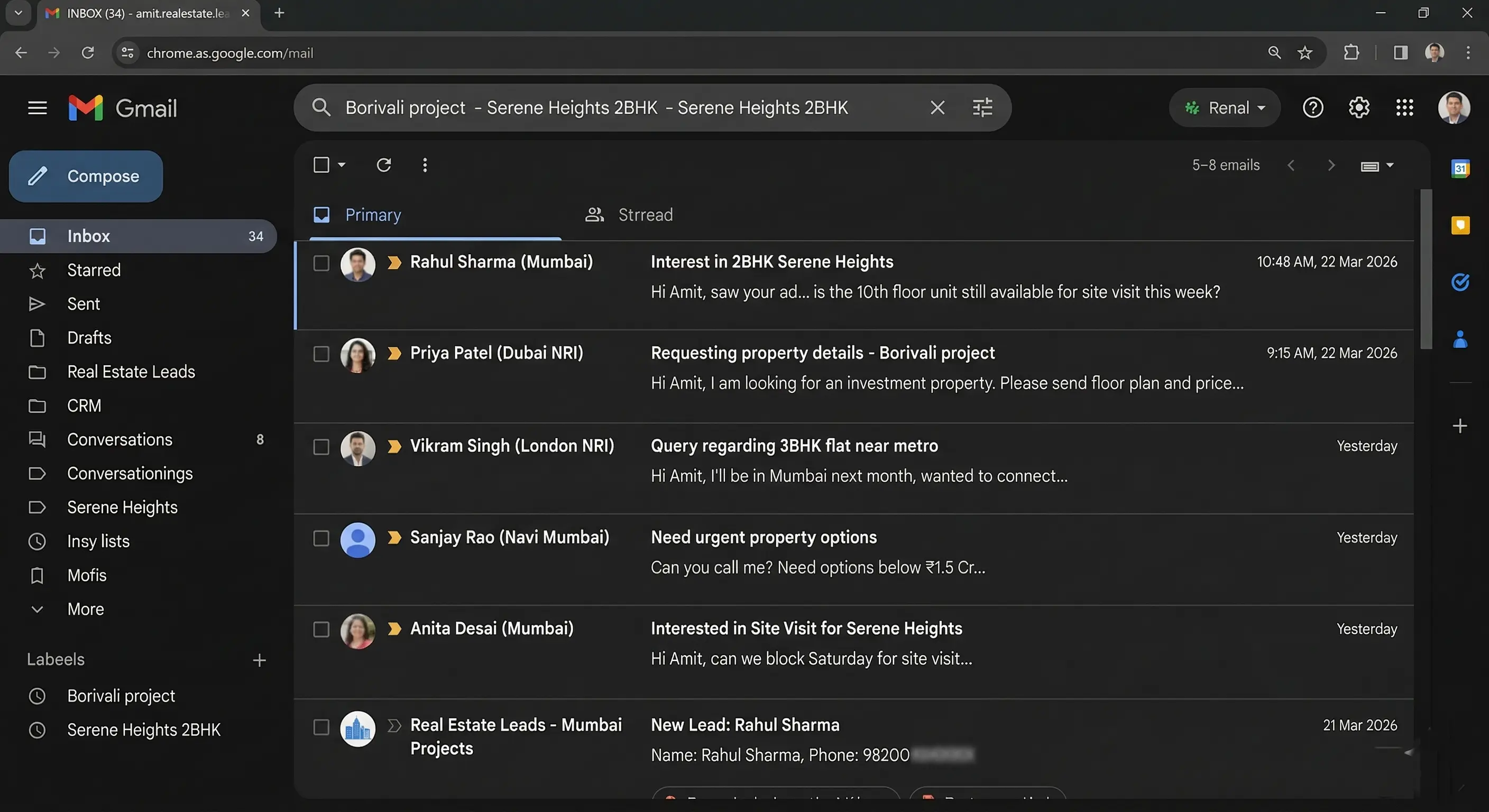Image resolution: width=1489 pixels, height=812 pixels.
Task: Clear the search with X icon
Action: click(937, 107)
